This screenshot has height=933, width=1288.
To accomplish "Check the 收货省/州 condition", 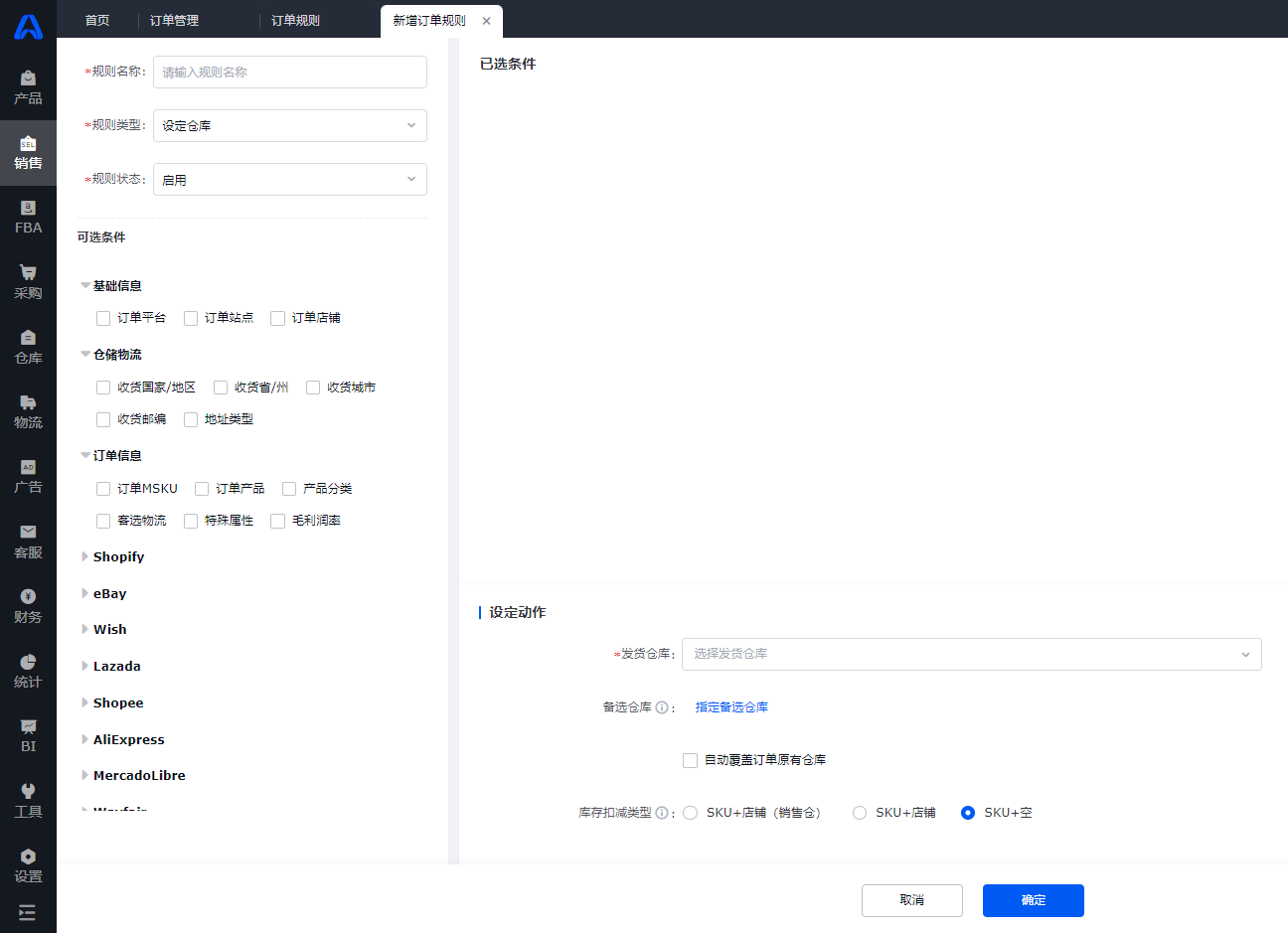I will point(221,388).
